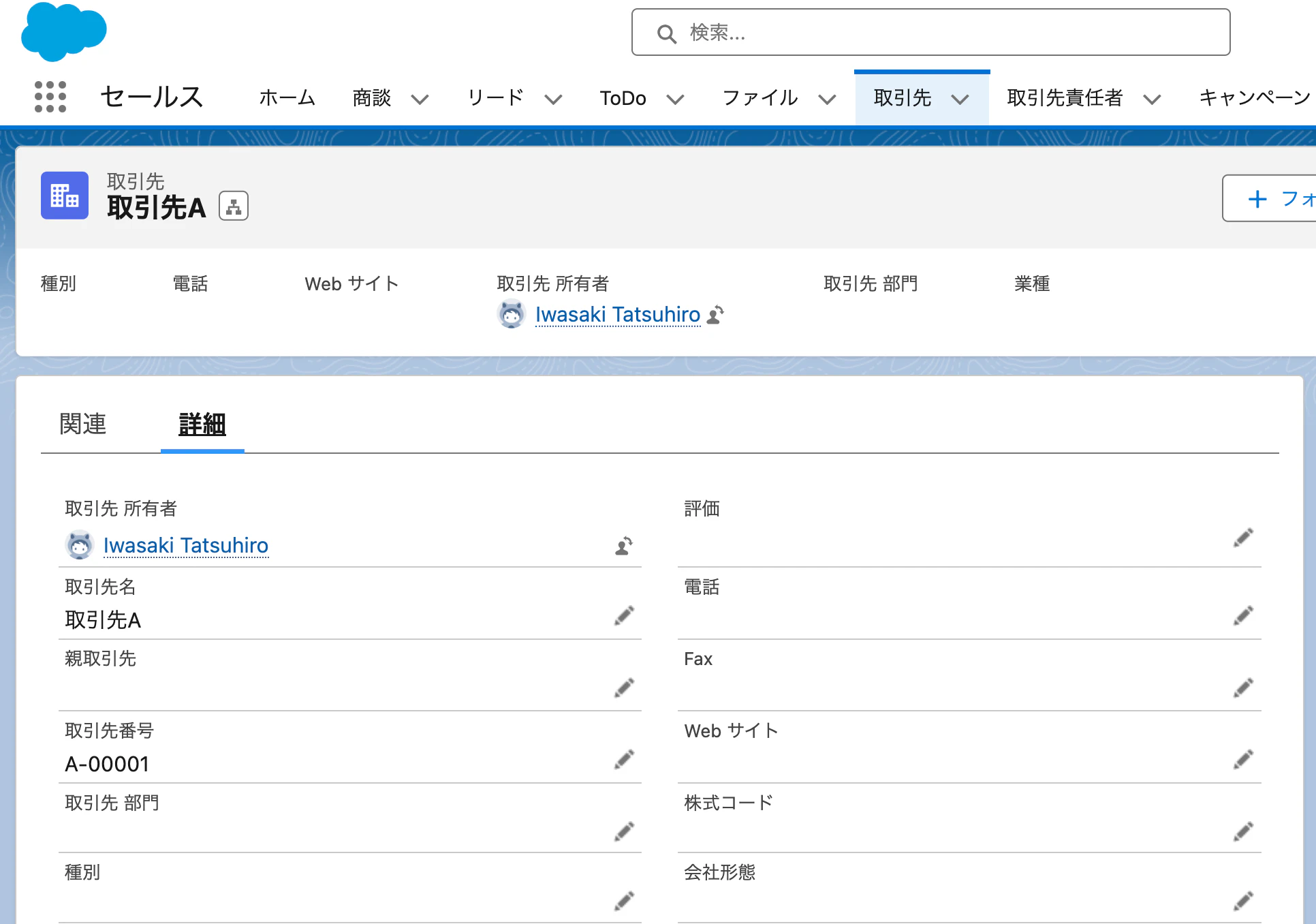
Task: Edit 種別 pencil icon in details
Action: (x=624, y=901)
